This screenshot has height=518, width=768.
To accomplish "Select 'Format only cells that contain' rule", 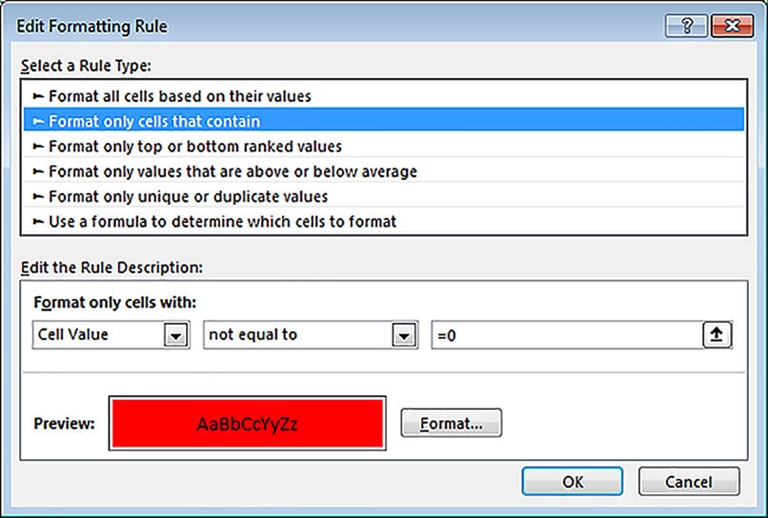I will tap(154, 121).
